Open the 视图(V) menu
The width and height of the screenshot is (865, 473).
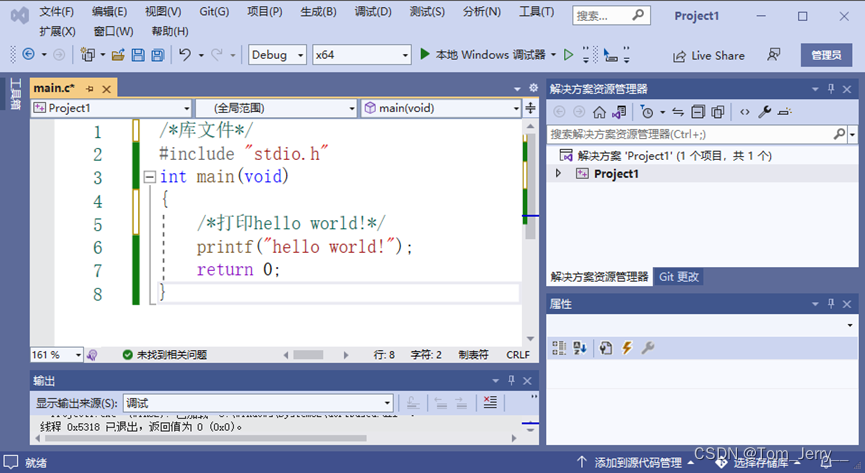point(163,12)
